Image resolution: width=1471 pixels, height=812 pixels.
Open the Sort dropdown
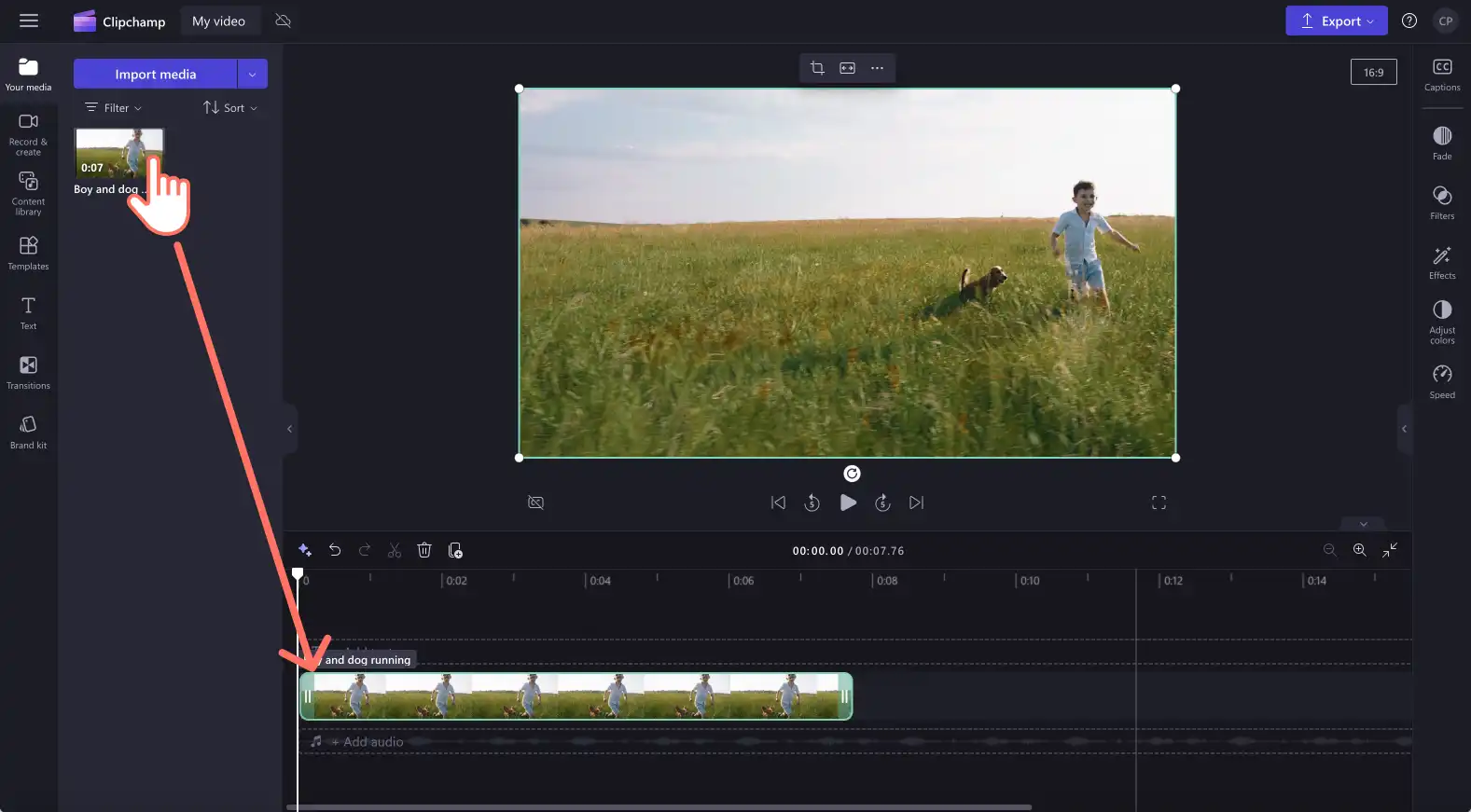pyautogui.click(x=230, y=108)
